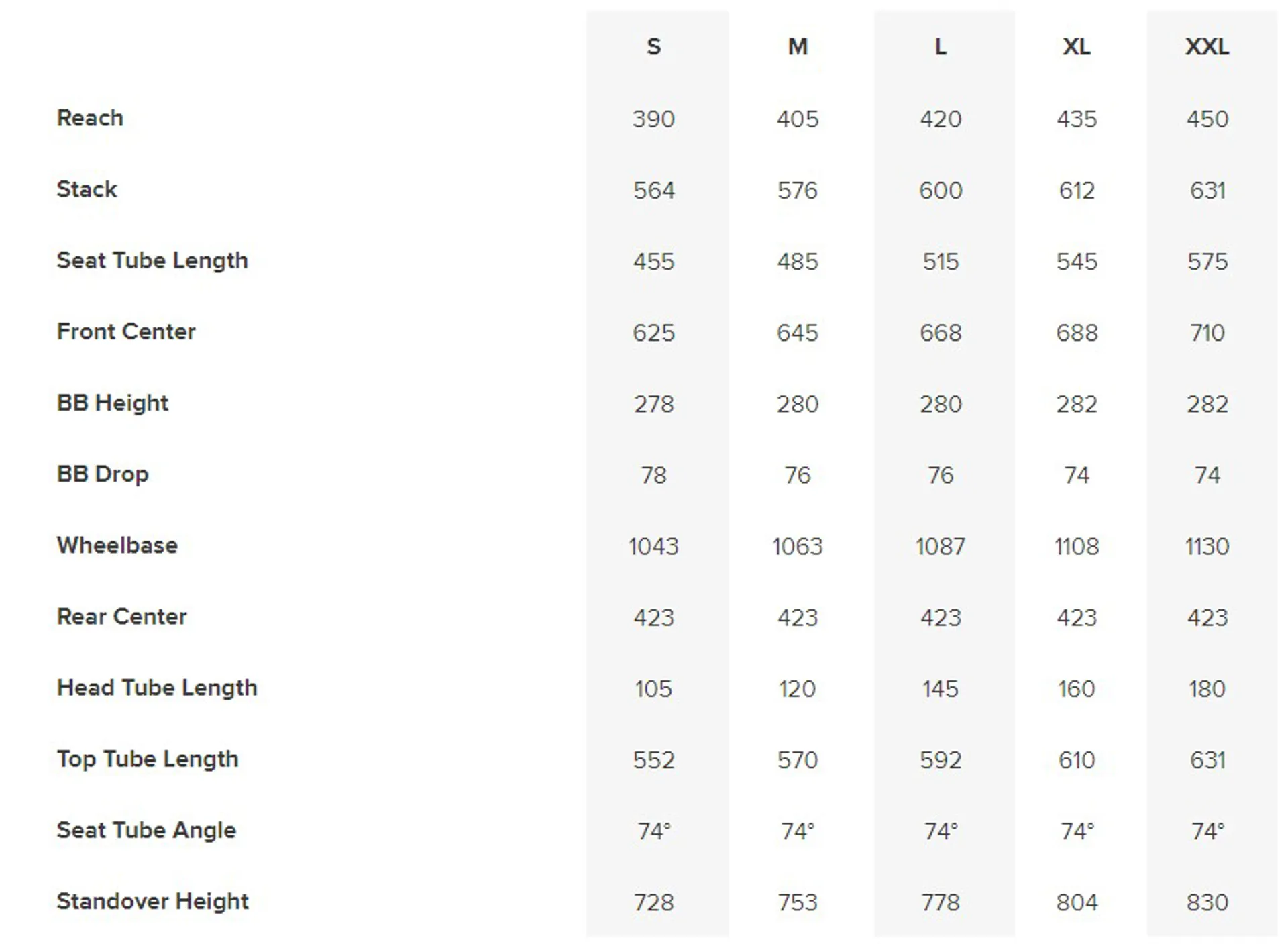Click the BB Drop row label

(x=103, y=474)
